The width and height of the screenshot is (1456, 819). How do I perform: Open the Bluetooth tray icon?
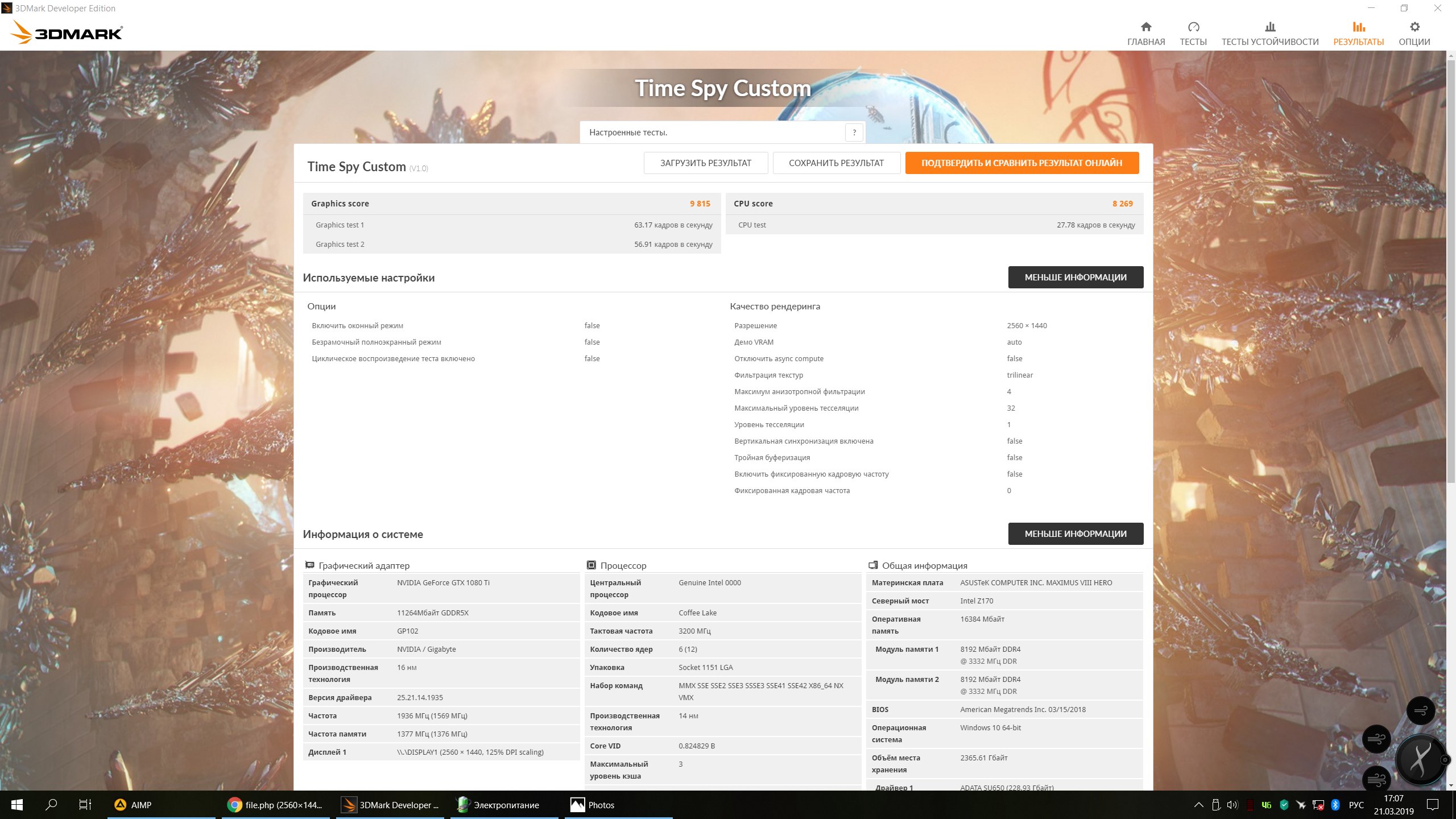(x=1335, y=805)
